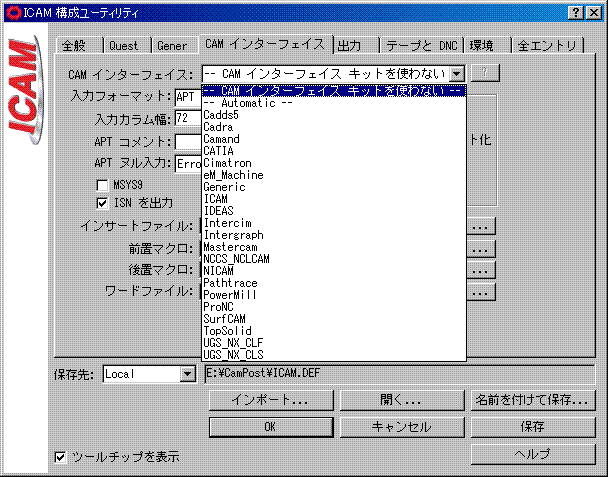
Task: Pick UGS_NX_CLF in the list
Action: 334,343
